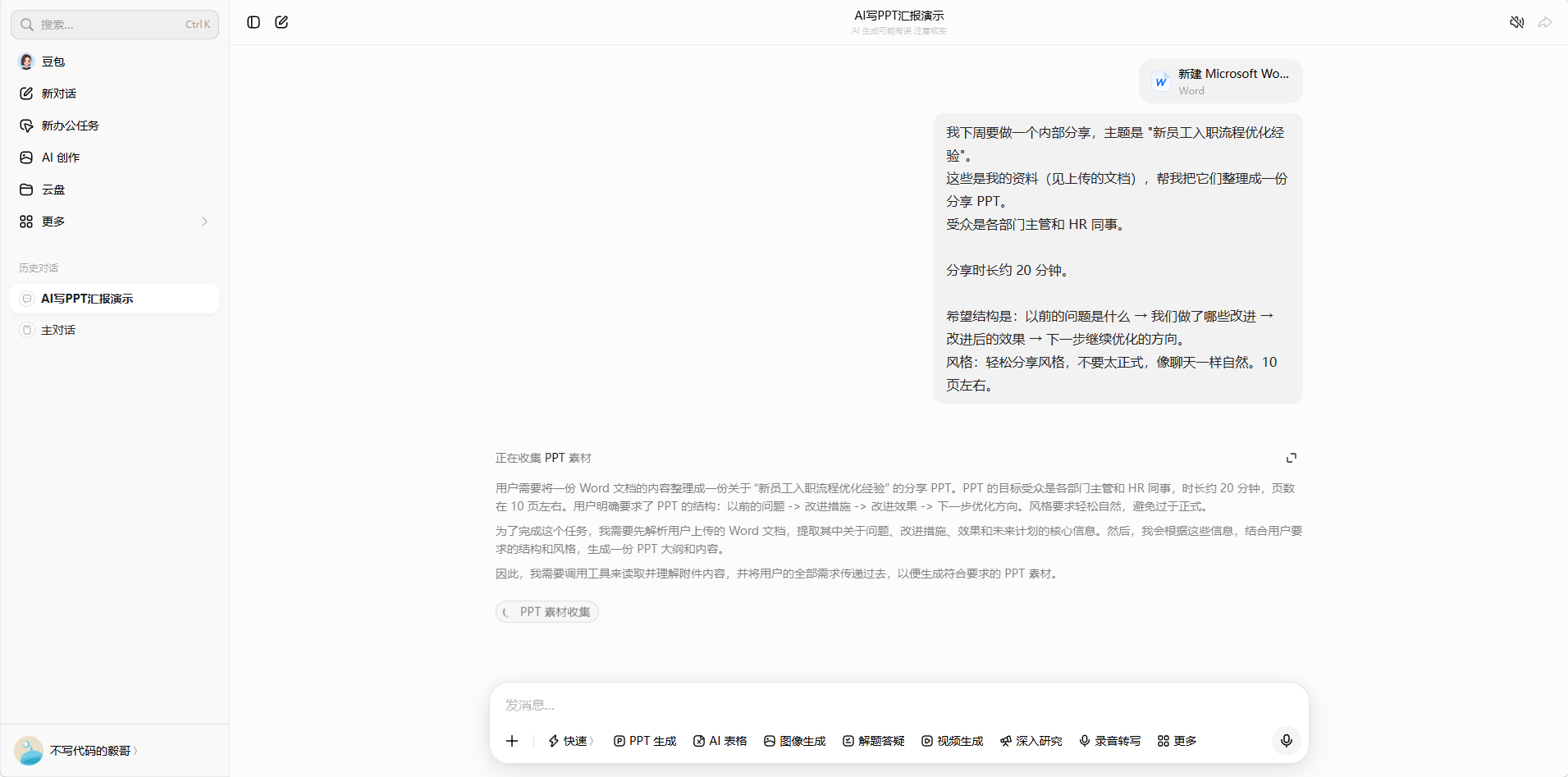Click the 新办公任务 icon
1568x777 pixels.
(26, 126)
